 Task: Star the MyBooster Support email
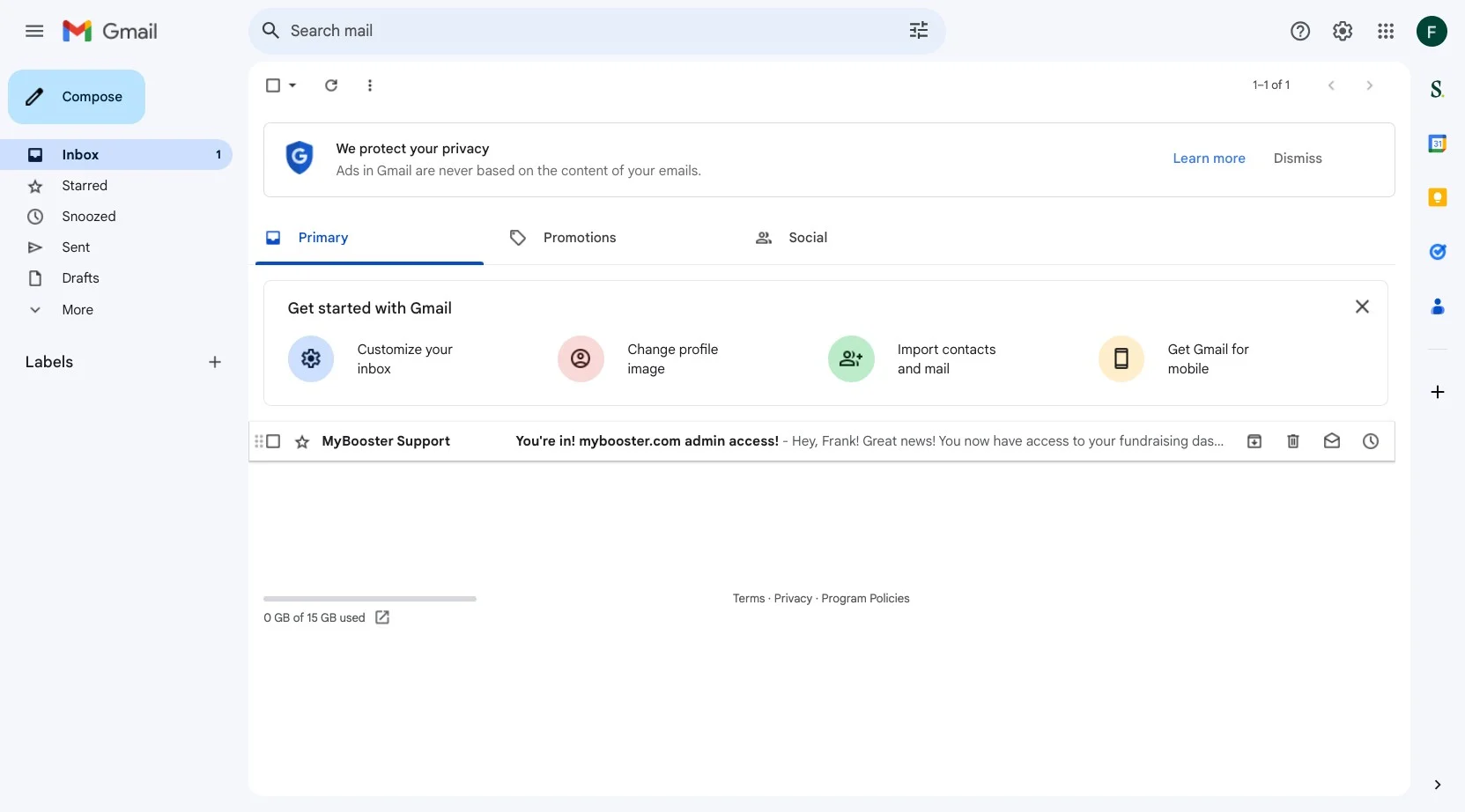[x=302, y=442]
